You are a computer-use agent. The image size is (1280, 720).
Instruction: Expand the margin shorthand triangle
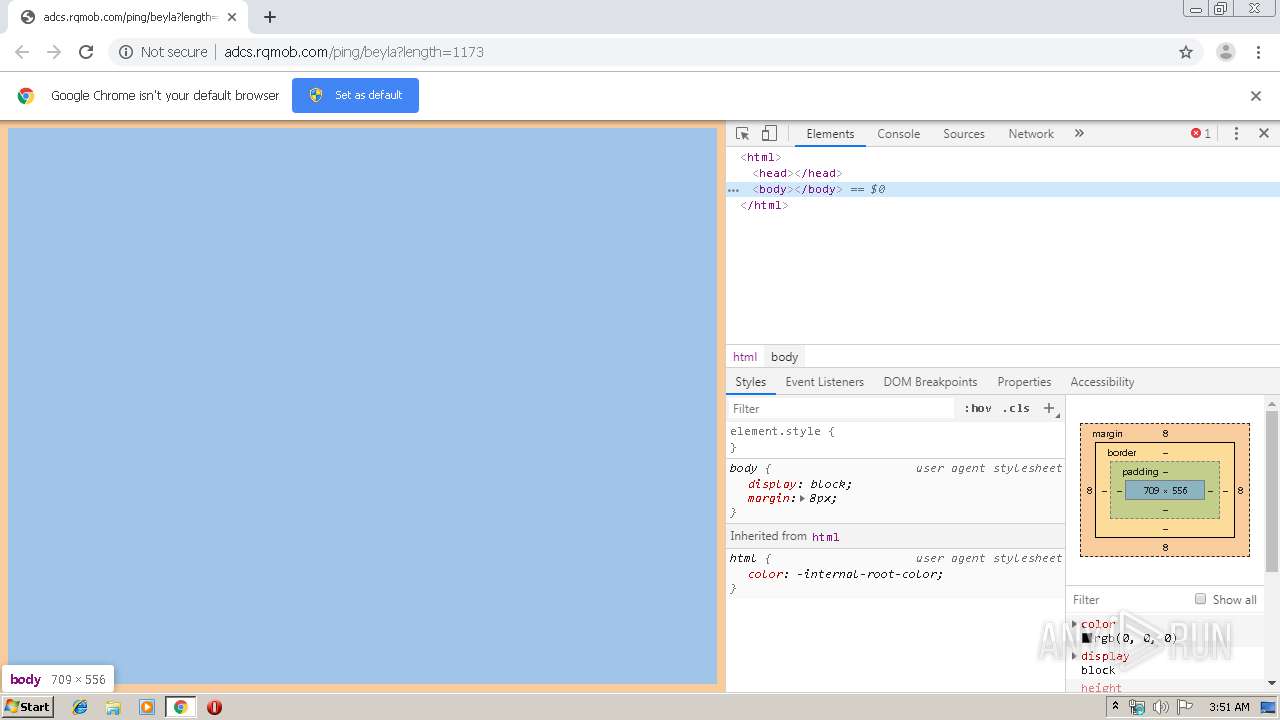pyautogui.click(x=802, y=498)
